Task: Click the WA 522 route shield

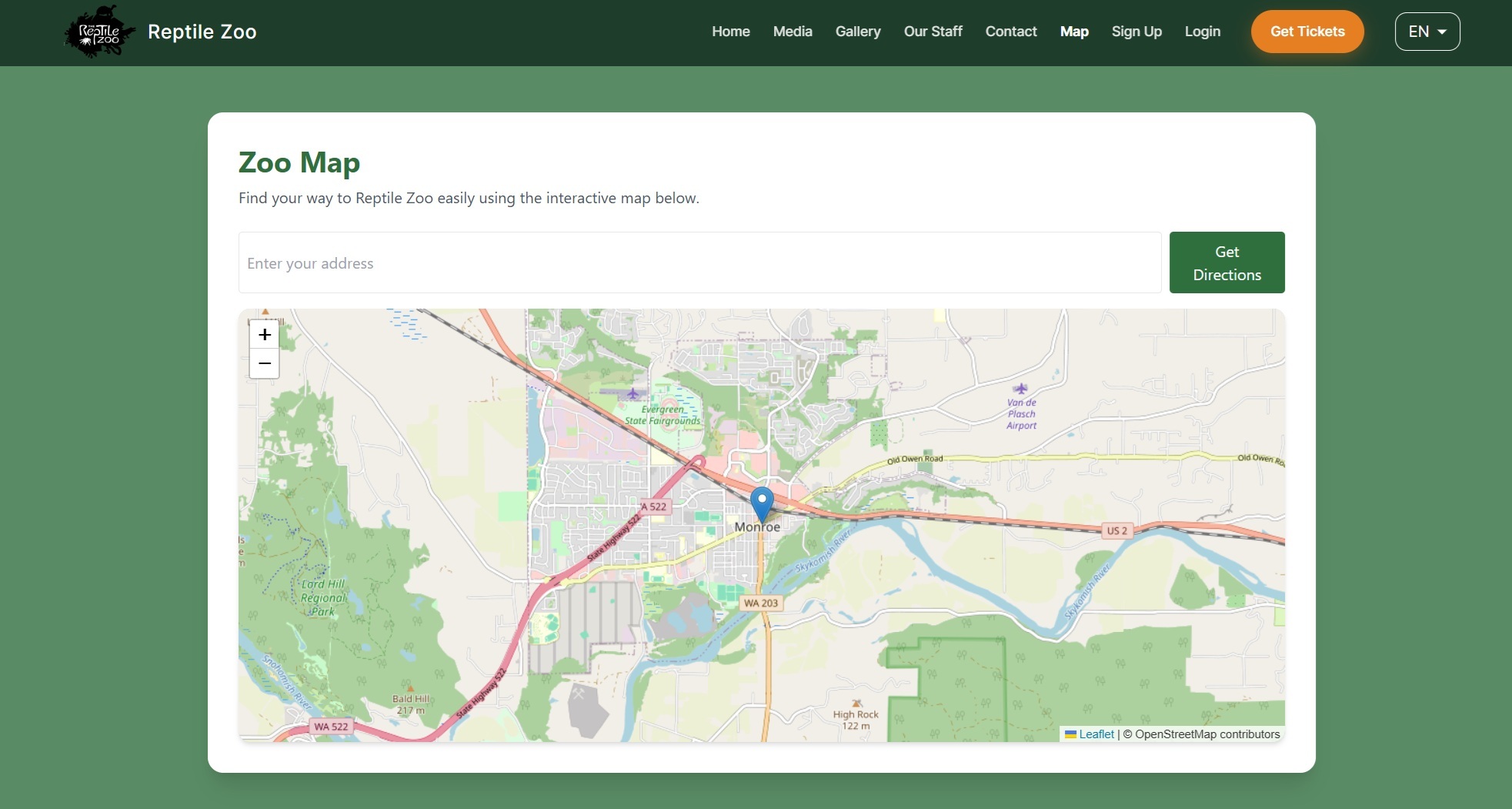Action: pyautogui.click(x=330, y=727)
